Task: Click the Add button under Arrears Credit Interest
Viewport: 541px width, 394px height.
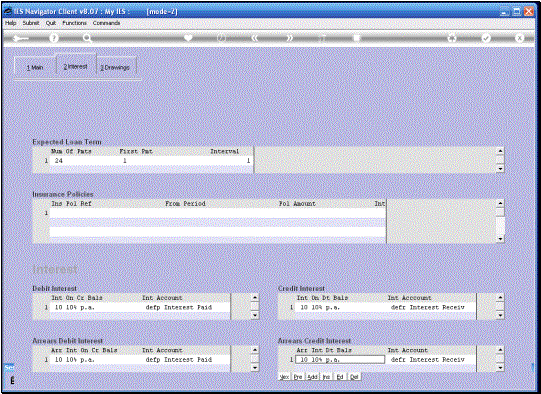Action: point(312,377)
